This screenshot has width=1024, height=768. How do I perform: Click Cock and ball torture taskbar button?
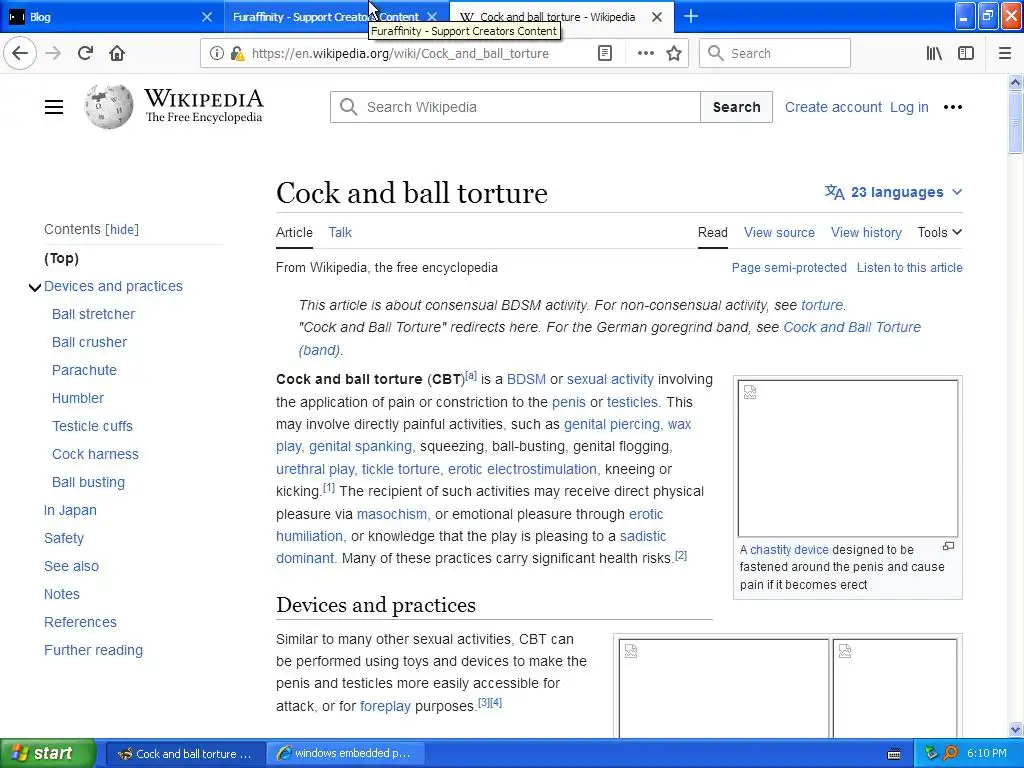click(x=185, y=754)
